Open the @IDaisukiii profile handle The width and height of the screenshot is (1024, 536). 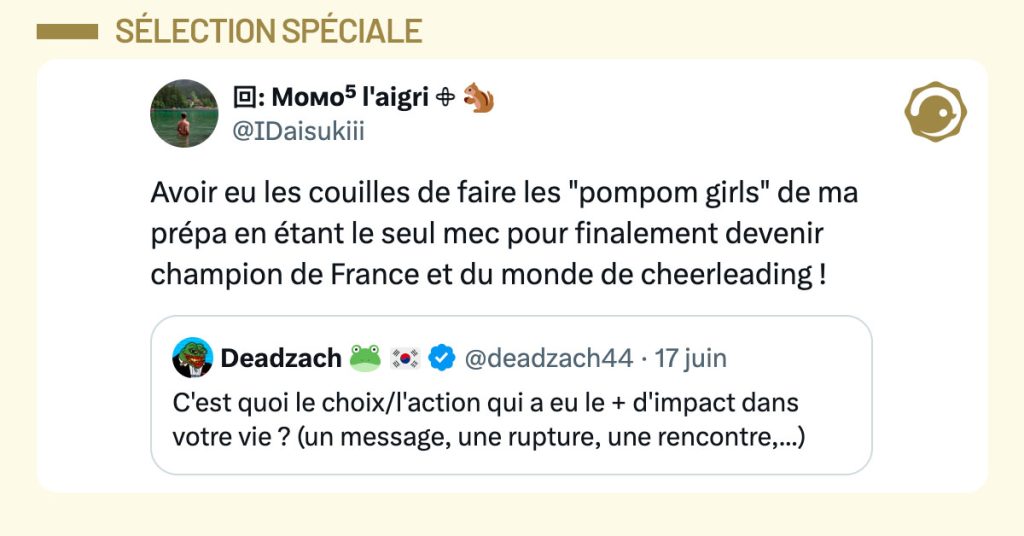pos(299,131)
